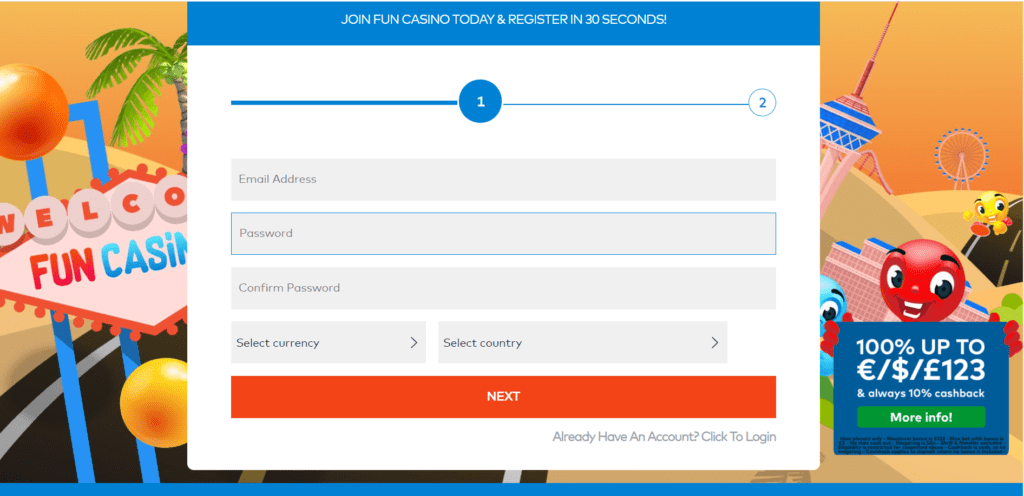
Task: Click the 100% UP TO €/$/£123 bonus banner
Action: pos(921,388)
